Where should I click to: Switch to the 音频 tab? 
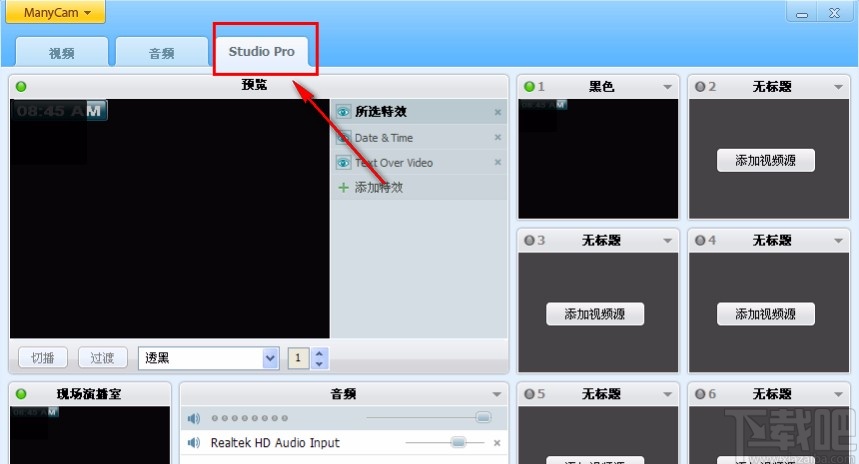(162, 53)
